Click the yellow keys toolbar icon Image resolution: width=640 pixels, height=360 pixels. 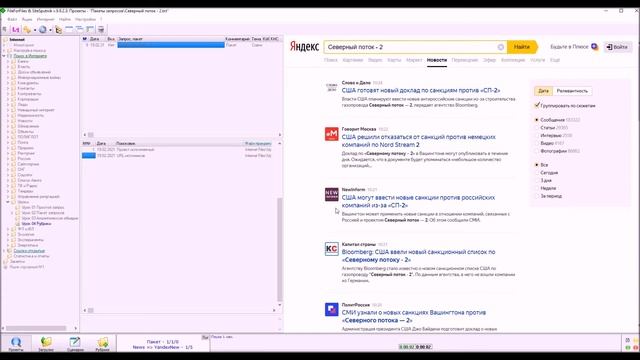click(27, 29)
